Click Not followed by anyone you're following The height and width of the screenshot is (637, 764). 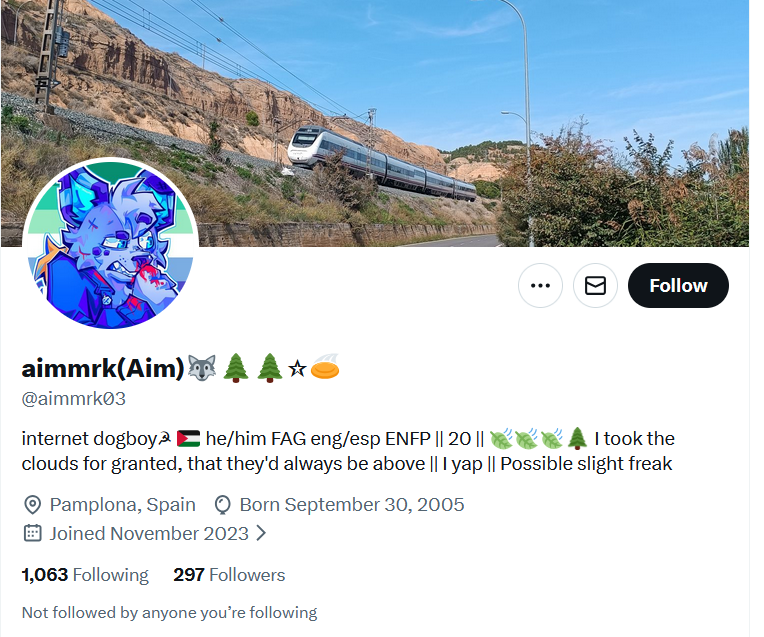pos(169,613)
